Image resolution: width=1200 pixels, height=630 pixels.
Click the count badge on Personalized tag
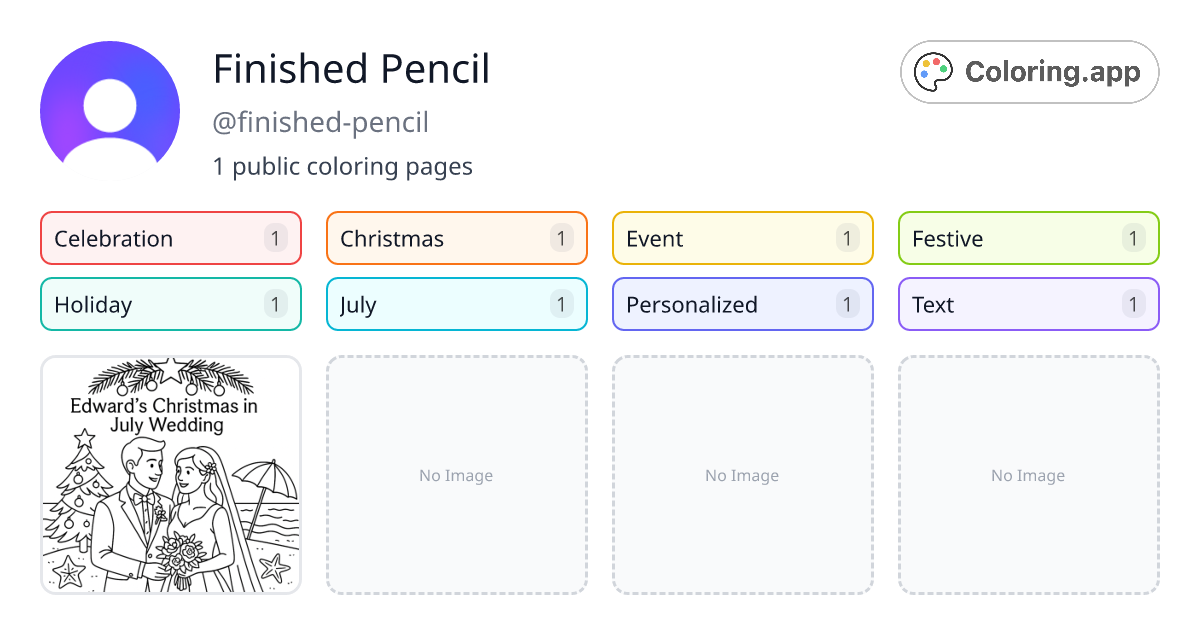tap(847, 304)
